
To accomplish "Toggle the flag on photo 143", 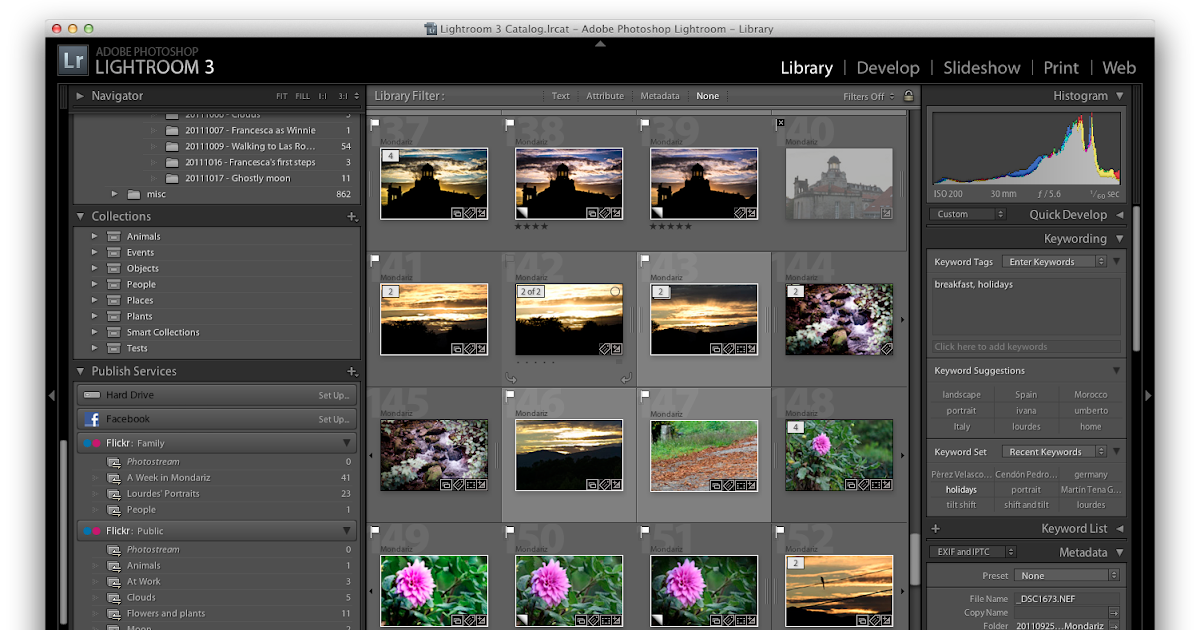I will (645, 260).
